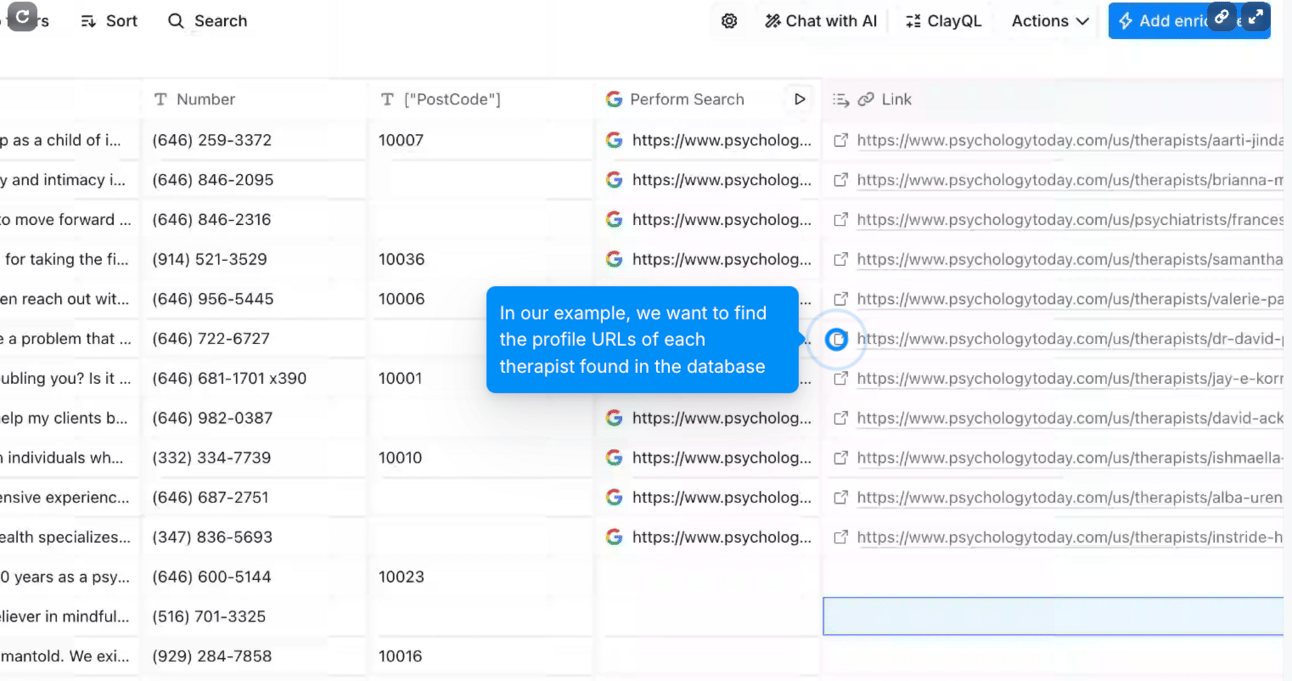1292x681 pixels.
Task: Select search result cell in (646) 259-3372 row
Action: (x=708, y=140)
